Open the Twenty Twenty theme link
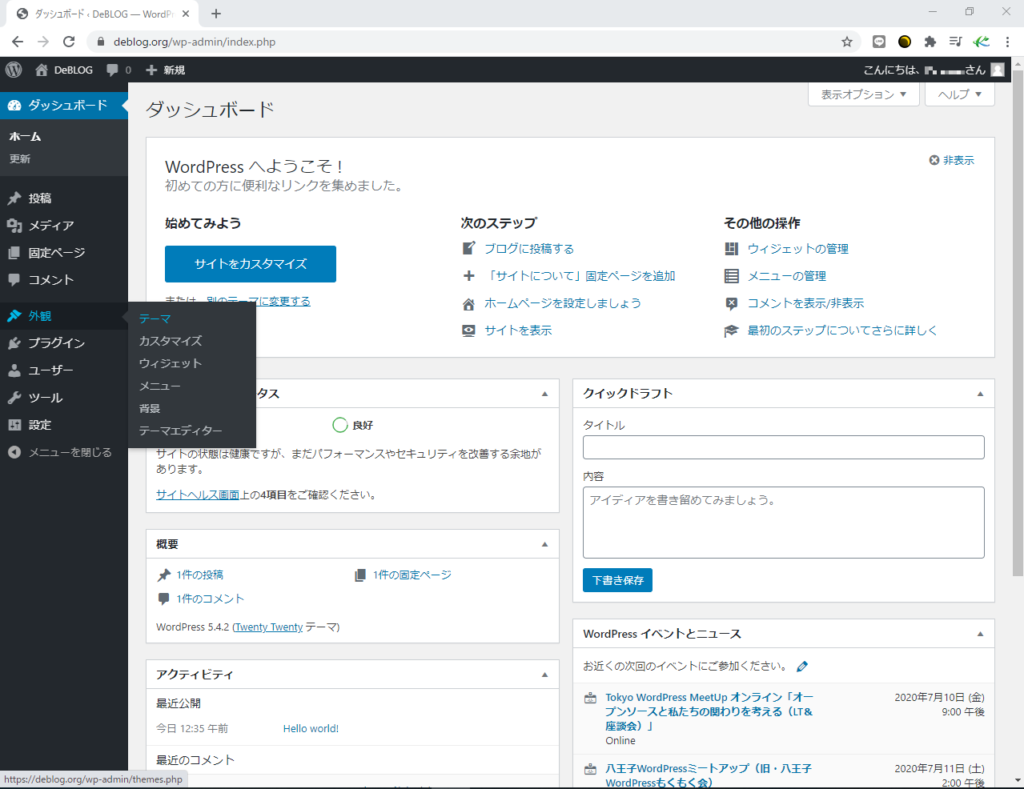This screenshot has width=1024, height=789. click(268, 627)
